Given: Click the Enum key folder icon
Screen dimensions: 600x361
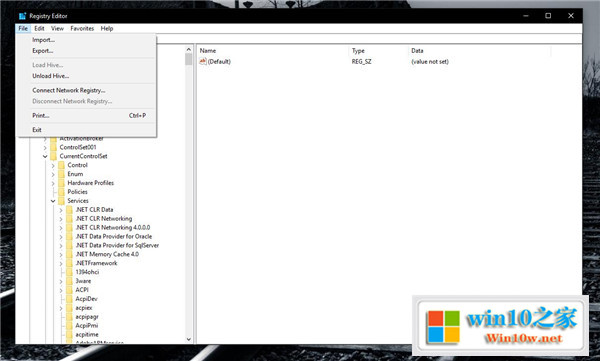Looking at the screenshot, I should point(62,174).
